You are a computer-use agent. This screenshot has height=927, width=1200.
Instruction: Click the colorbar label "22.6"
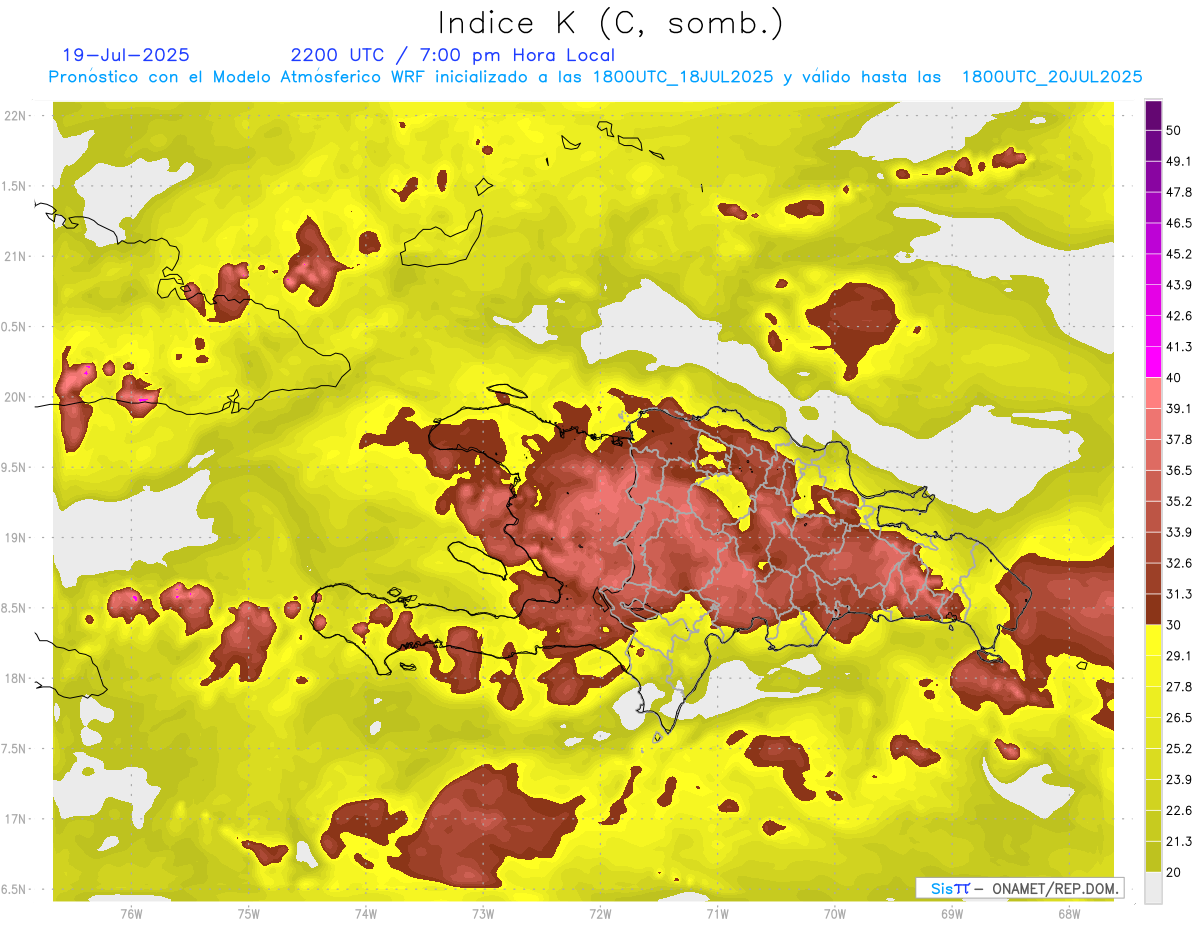click(x=1178, y=811)
